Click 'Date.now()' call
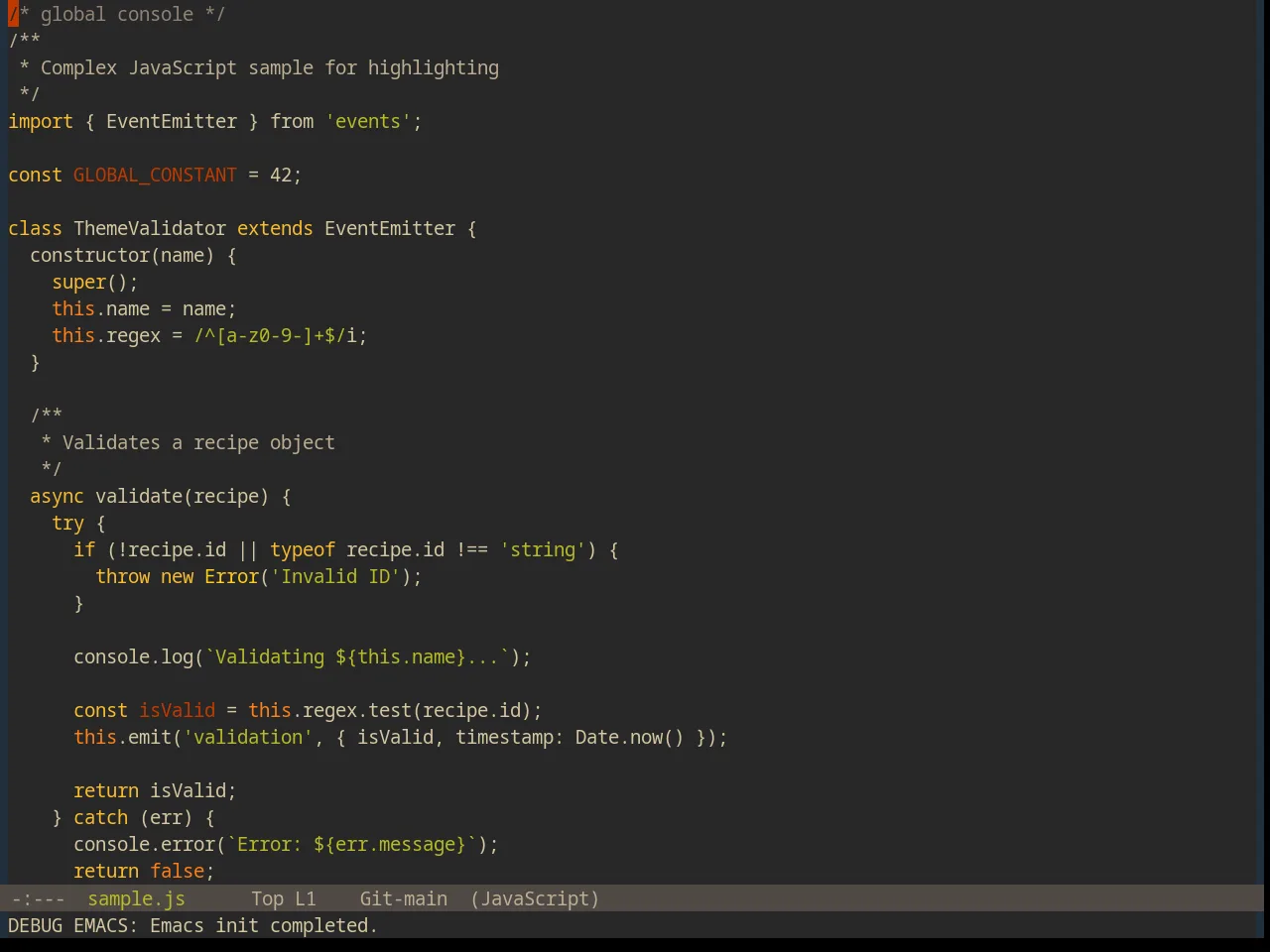Image resolution: width=1270 pixels, height=952 pixels. tap(630, 737)
